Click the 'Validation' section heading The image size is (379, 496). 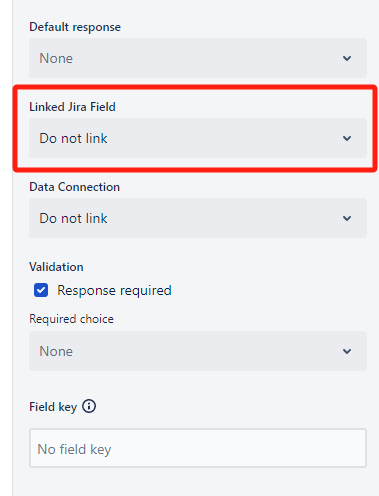click(x=56, y=267)
